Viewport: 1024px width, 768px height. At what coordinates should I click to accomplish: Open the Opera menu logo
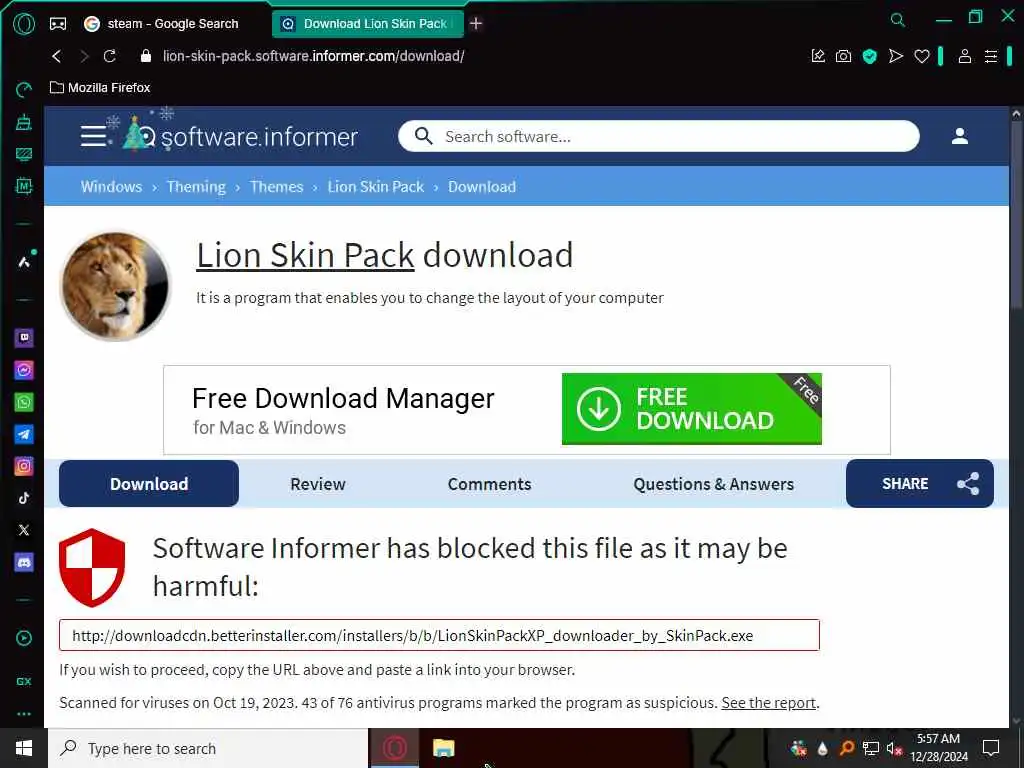pos(24,24)
